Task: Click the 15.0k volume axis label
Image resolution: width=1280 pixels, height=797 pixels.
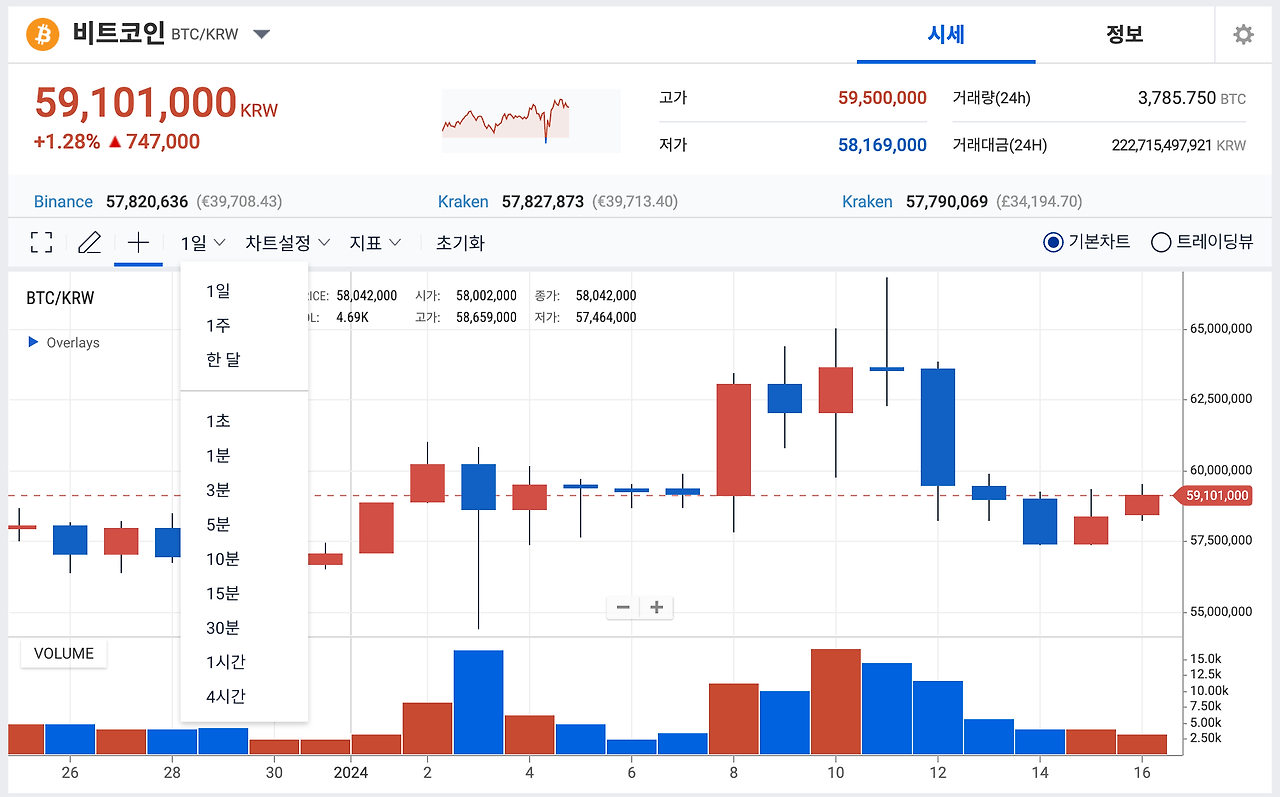Action: (x=1206, y=659)
